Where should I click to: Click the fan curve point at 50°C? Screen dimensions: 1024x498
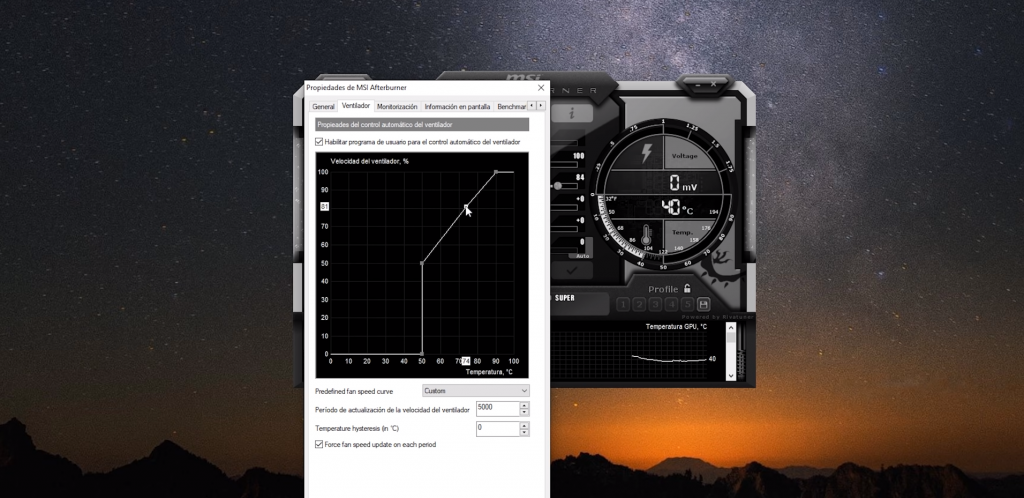pyautogui.click(x=422, y=263)
